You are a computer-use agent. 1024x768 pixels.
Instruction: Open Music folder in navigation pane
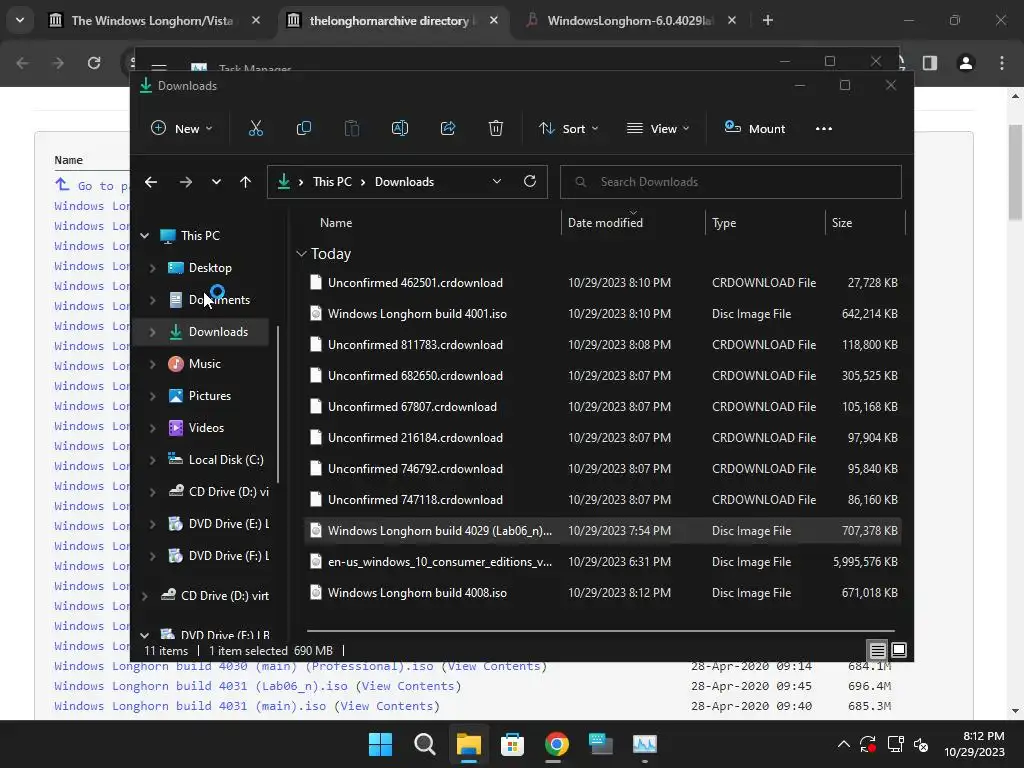[x=204, y=364]
